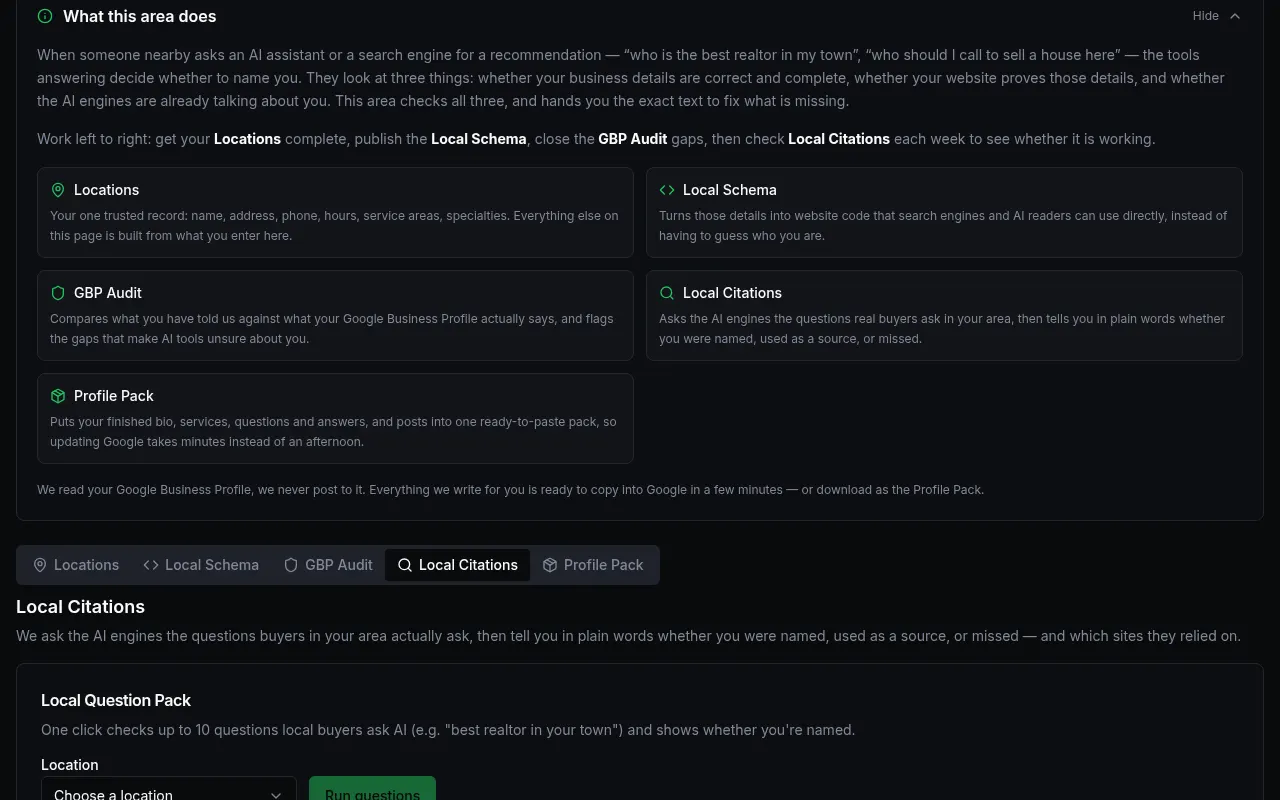Image resolution: width=1280 pixels, height=800 pixels.
Task: Click the shield icon in GBP Audit tab
Action: tap(291, 565)
